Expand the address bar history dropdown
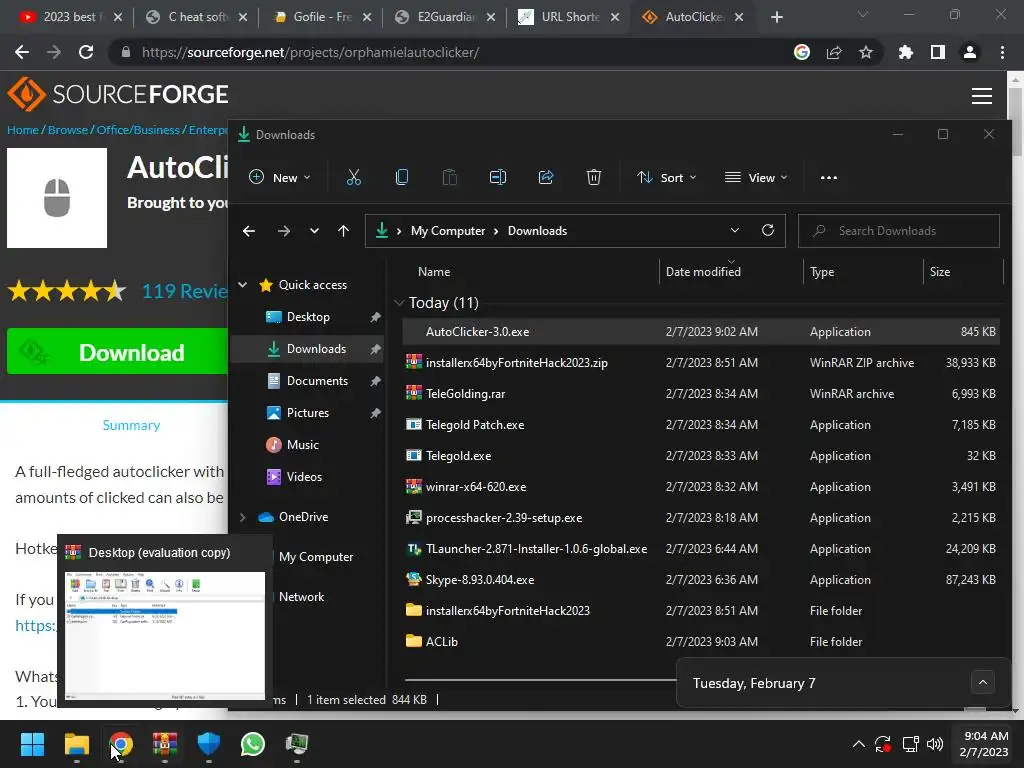1024x768 pixels. 735,230
